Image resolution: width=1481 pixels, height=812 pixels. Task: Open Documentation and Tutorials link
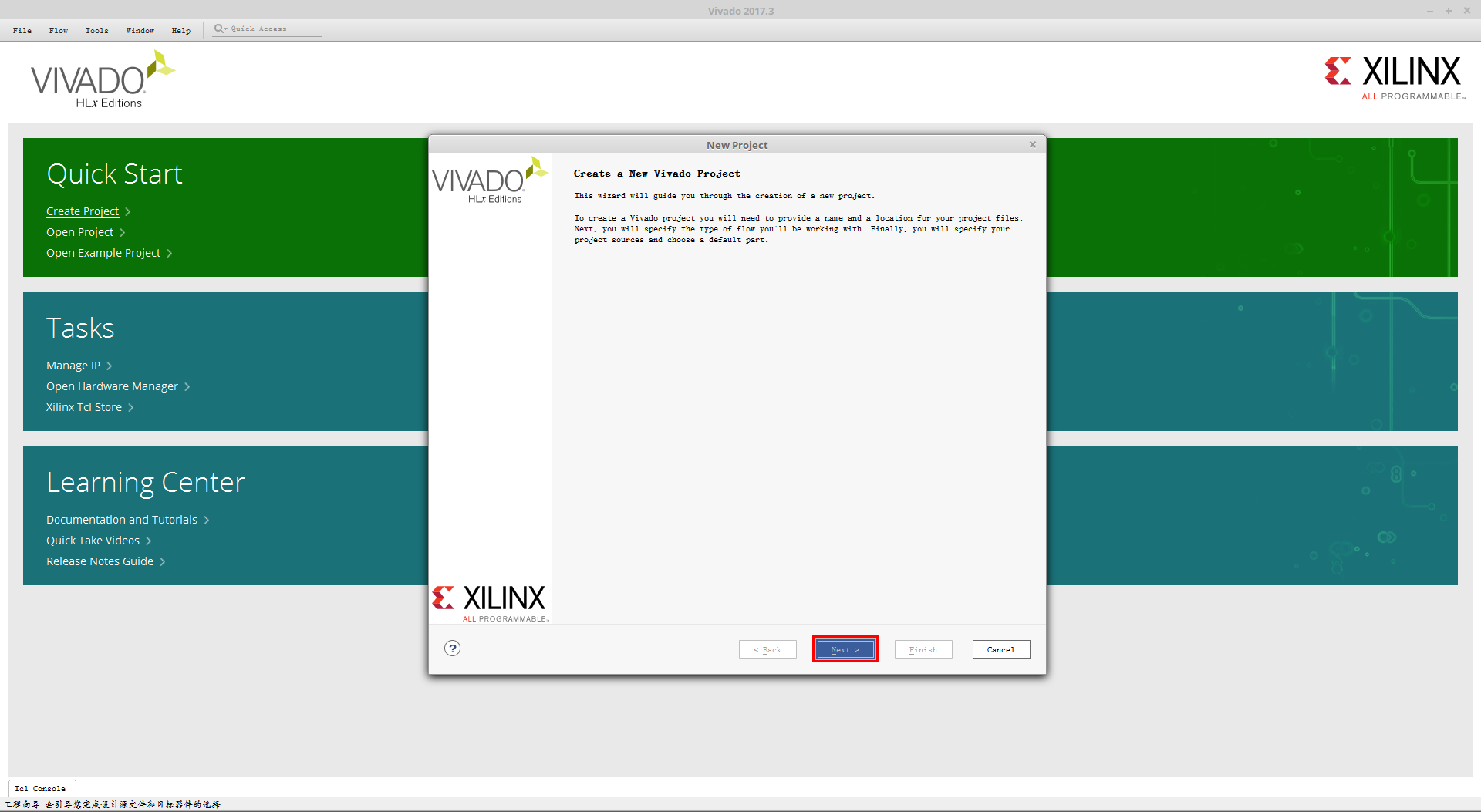(122, 520)
